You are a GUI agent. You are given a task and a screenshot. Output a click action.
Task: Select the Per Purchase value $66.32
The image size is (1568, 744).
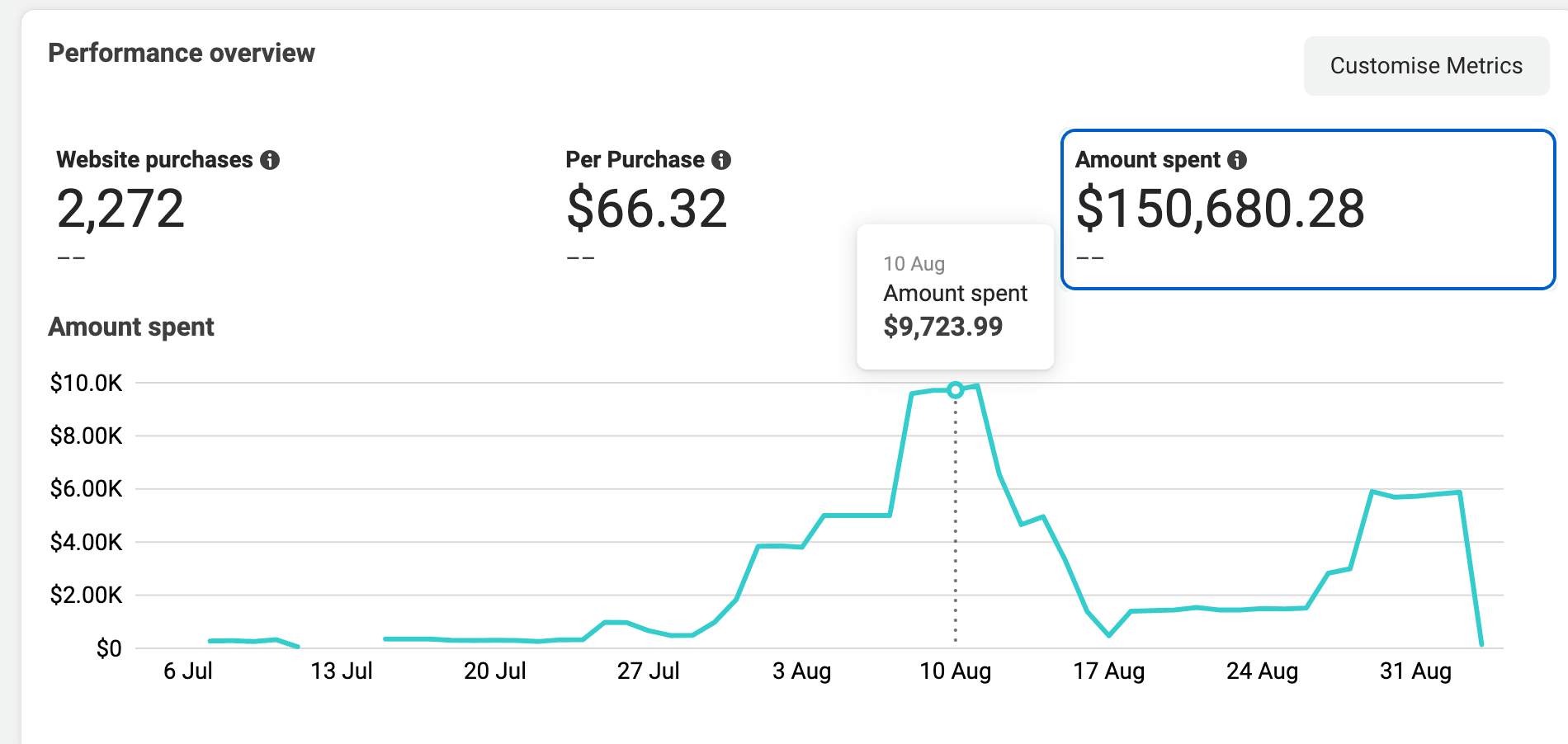pos(646,209)
